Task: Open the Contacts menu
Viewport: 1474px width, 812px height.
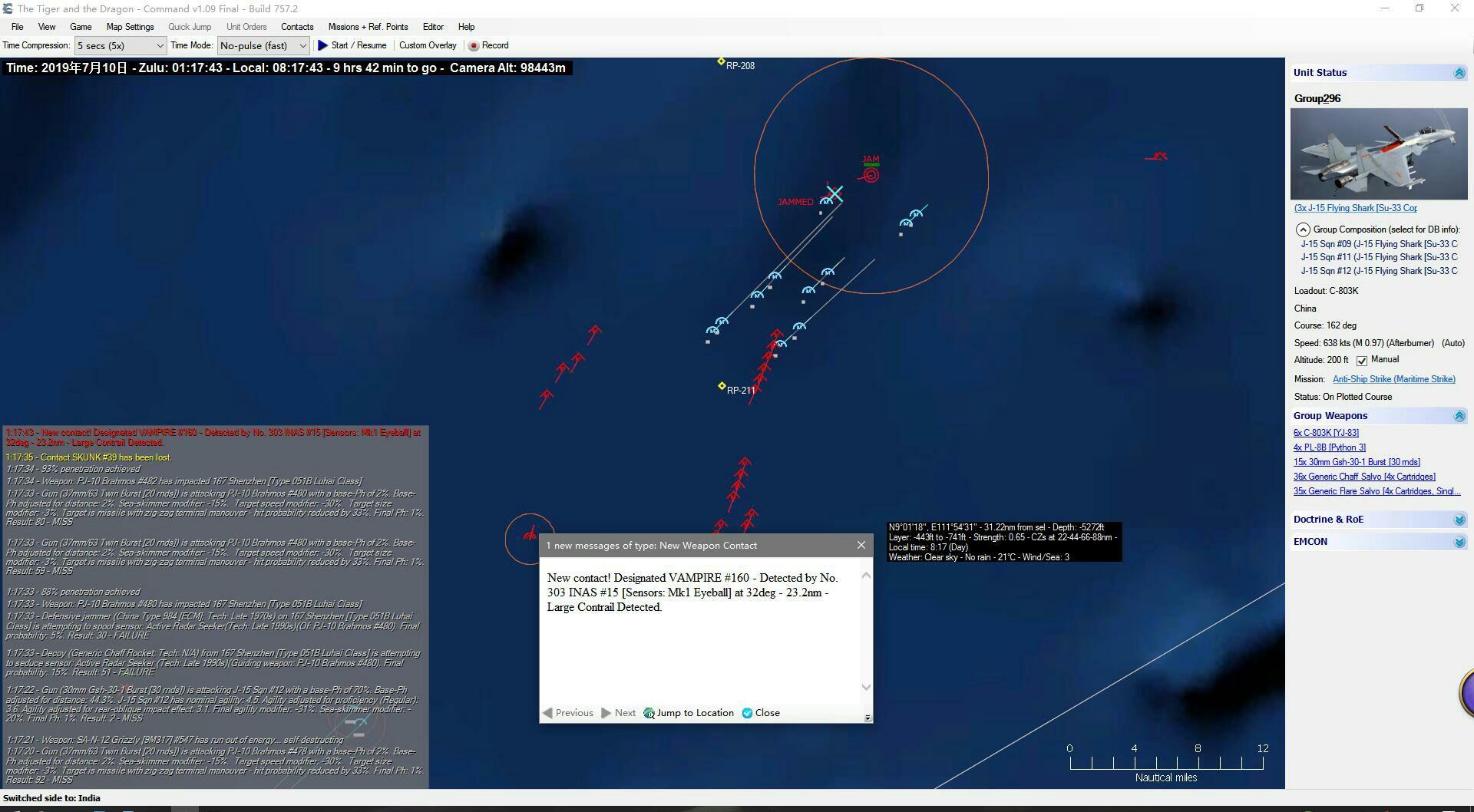Action: 297,27
